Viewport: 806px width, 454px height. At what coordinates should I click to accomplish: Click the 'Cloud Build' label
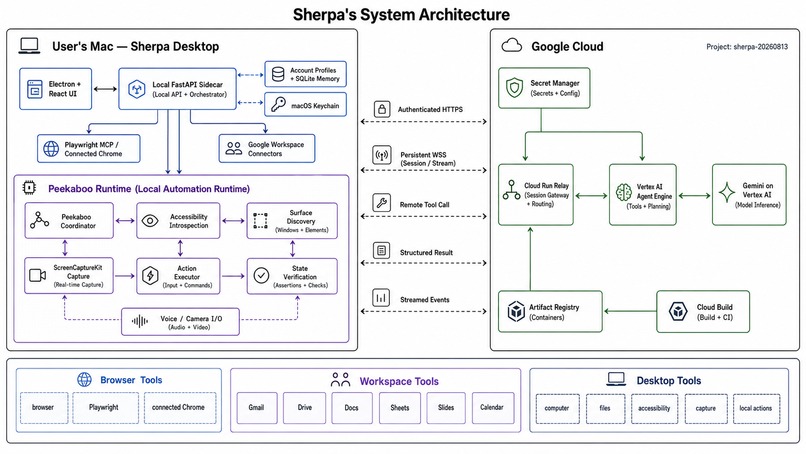pos(715,307)
